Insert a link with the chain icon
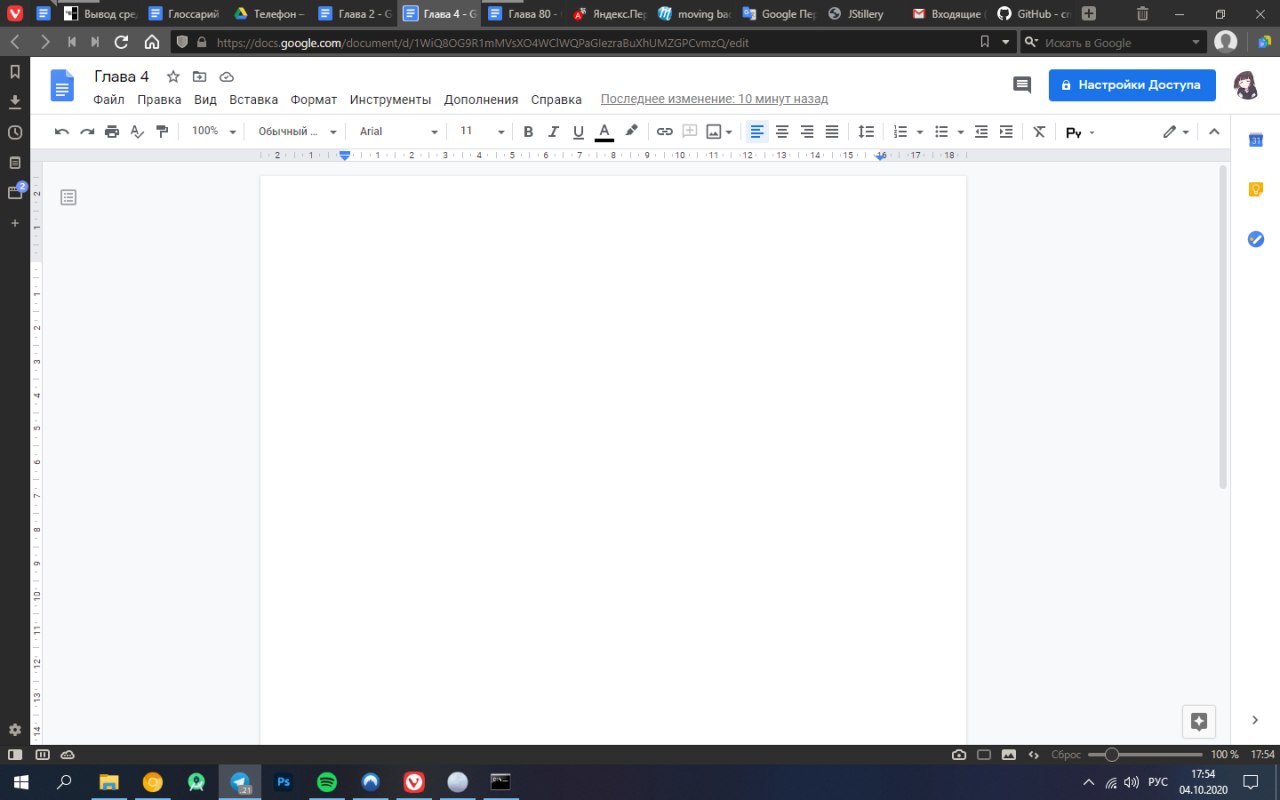 pos(664,131)
